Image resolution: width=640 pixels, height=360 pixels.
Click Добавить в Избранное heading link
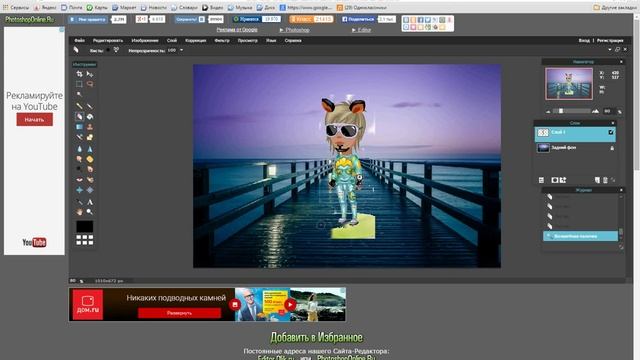316,338
